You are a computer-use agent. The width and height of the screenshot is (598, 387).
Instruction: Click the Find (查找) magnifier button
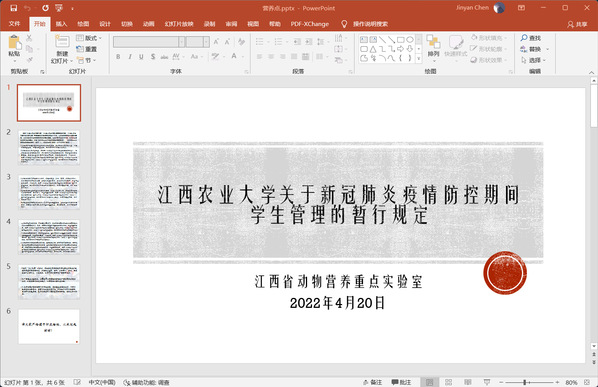(531, 38)
